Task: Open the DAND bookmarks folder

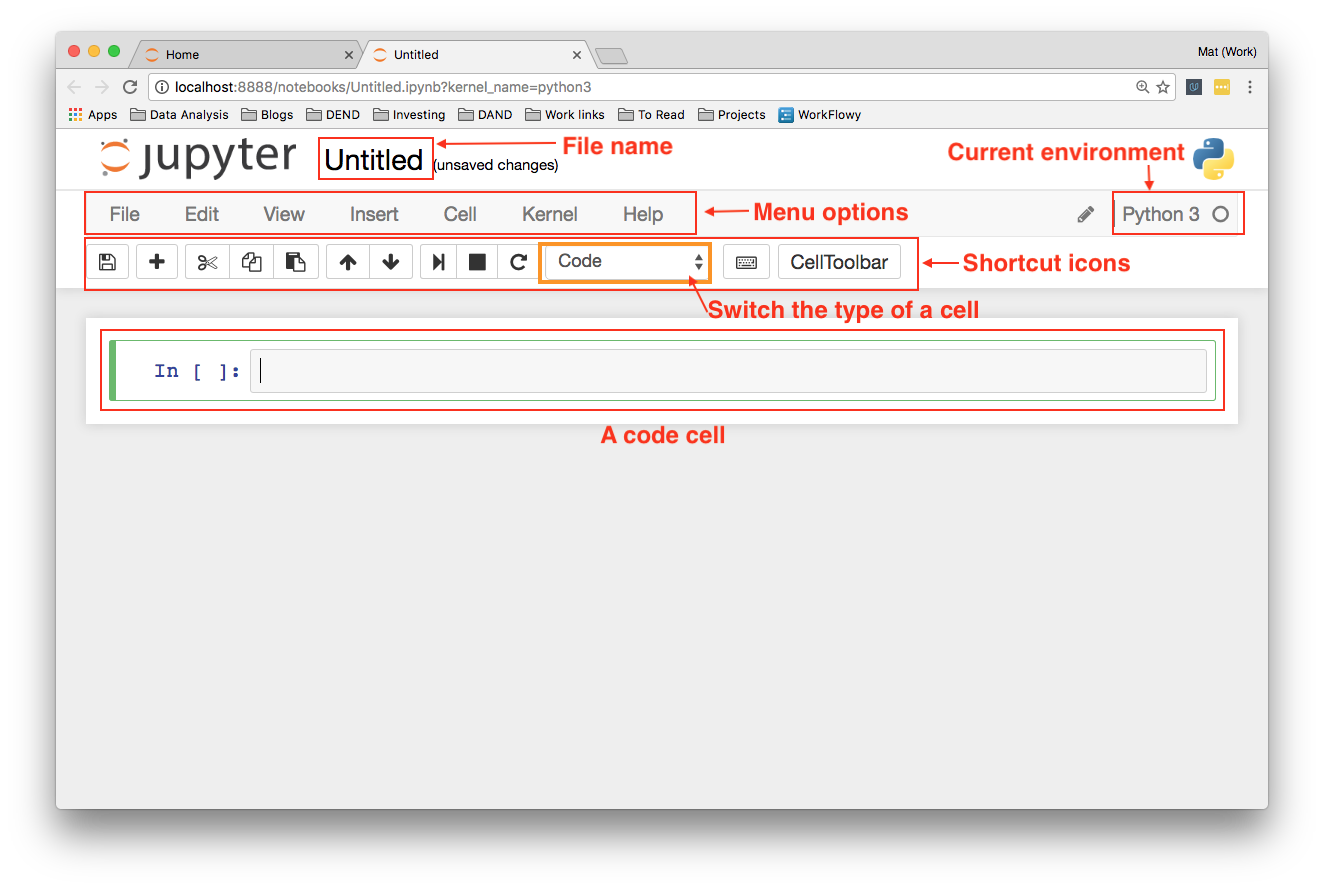Action: click(x=485, y=115)
